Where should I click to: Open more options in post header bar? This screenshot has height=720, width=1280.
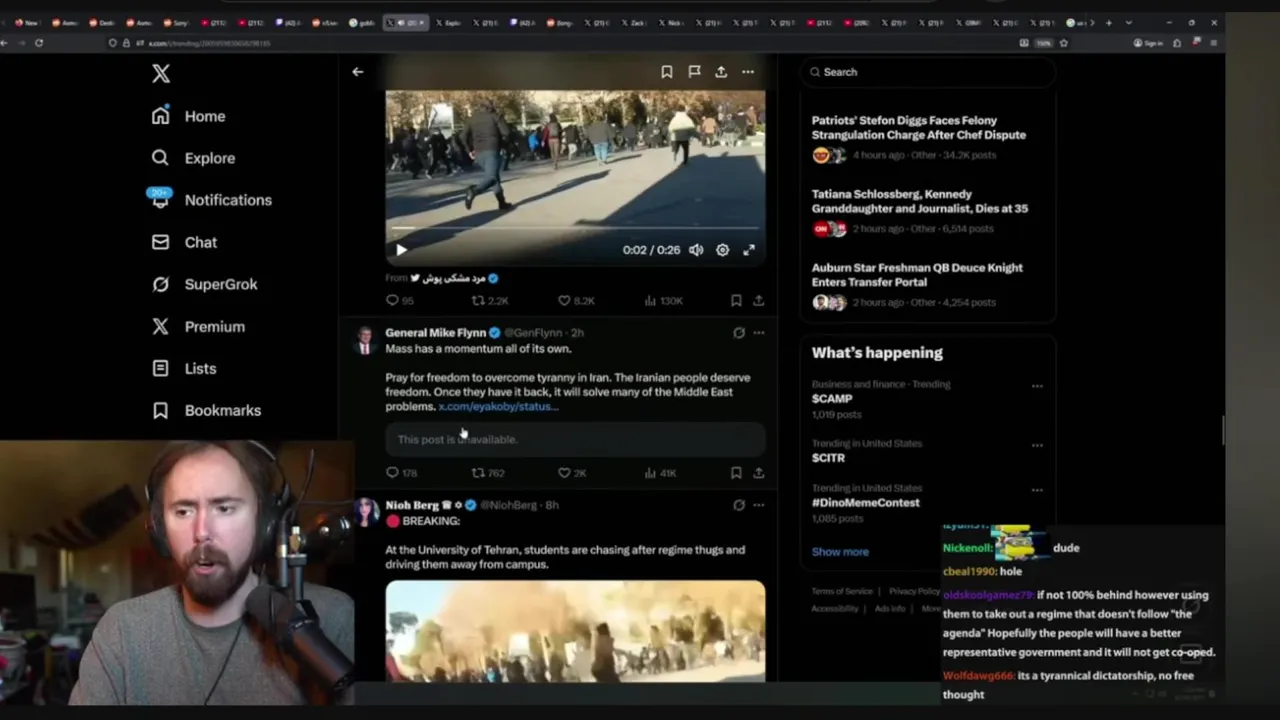(748, 72)
